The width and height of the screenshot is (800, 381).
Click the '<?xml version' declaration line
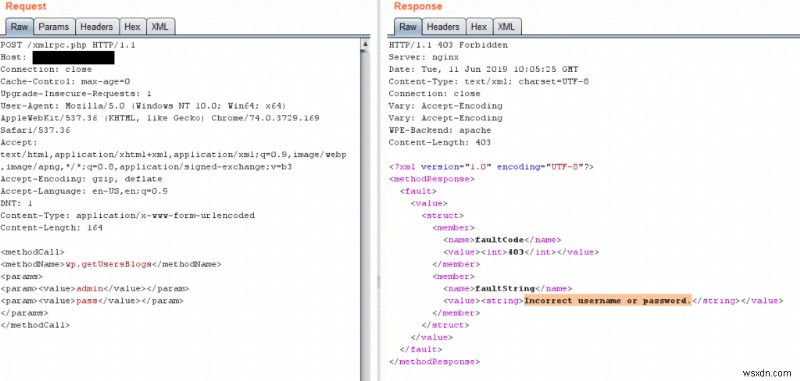tap(491, 167)
